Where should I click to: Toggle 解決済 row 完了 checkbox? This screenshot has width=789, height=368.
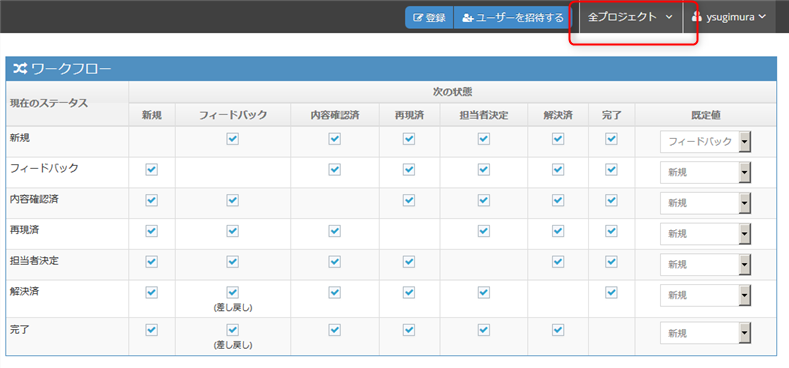click(x=611, y=292)
